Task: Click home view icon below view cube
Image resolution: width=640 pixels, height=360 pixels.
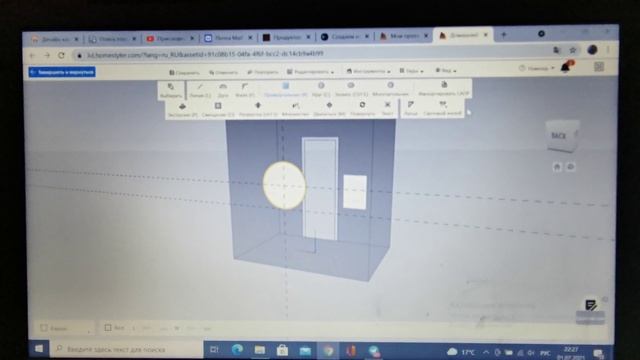Action: 557,167
